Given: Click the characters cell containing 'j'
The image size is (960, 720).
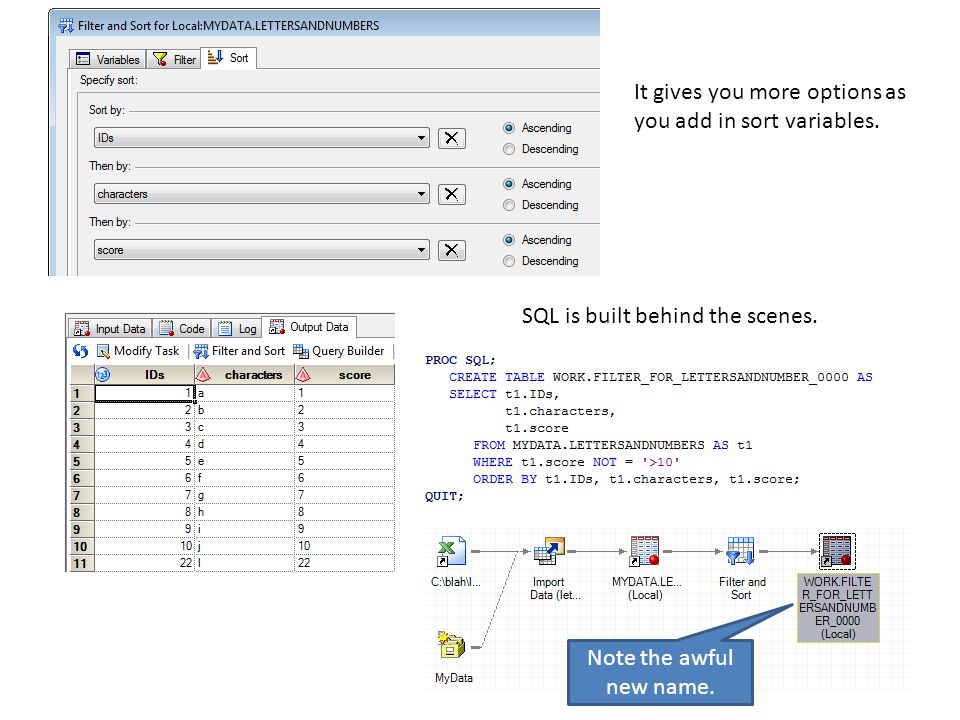Looking at the screenshot, I should tap(244, 546).
